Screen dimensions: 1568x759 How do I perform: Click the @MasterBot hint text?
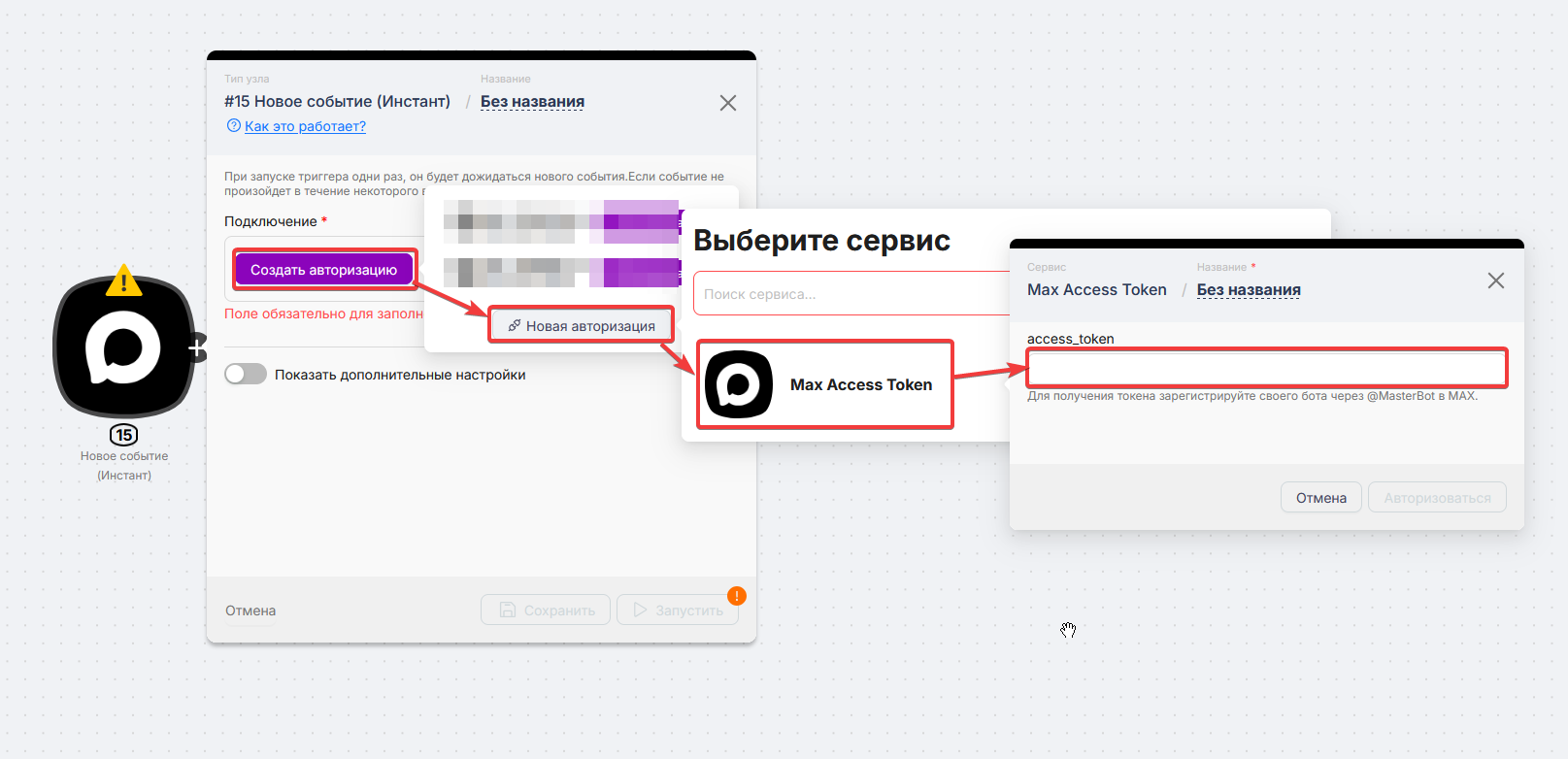[1252, 396]
